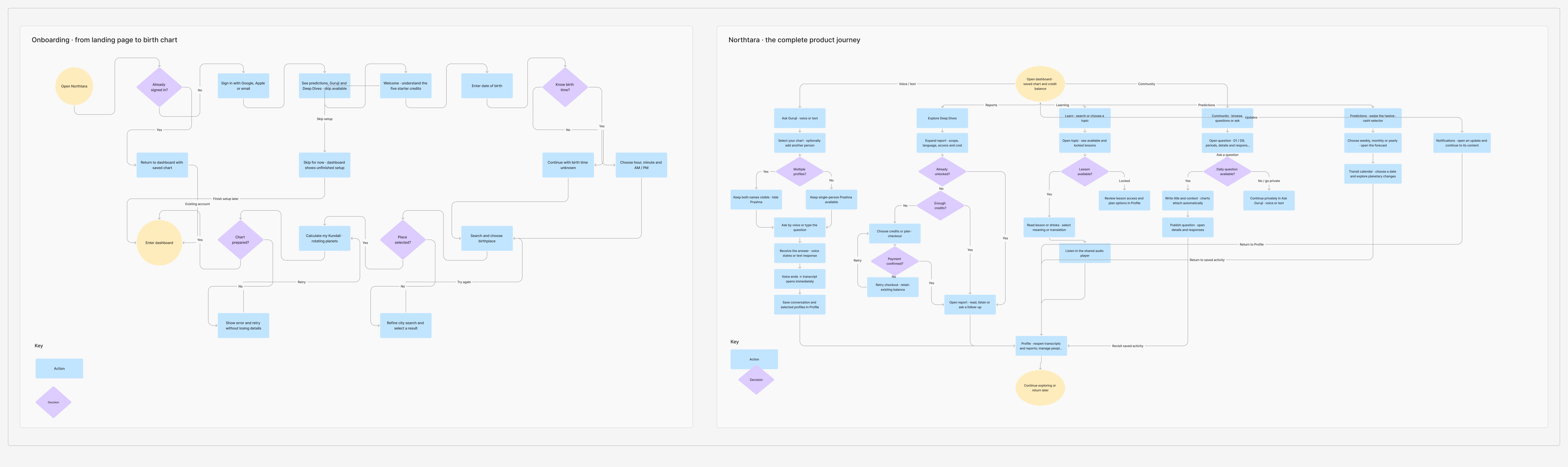This screenshot has width=1568, height=467.
Task: Select 'Learn · search or choose a topic' box
Action: coord(1085,118)
